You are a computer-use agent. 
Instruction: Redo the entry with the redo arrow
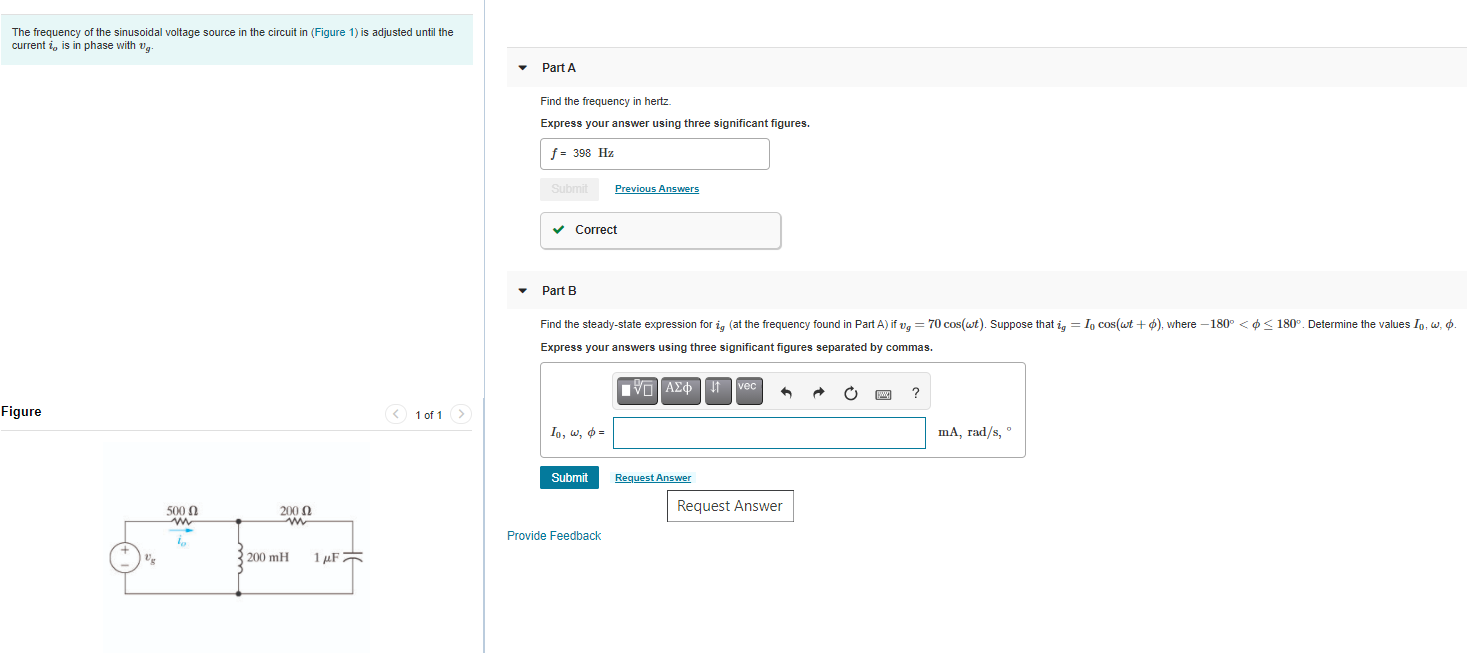coord(818,393)
